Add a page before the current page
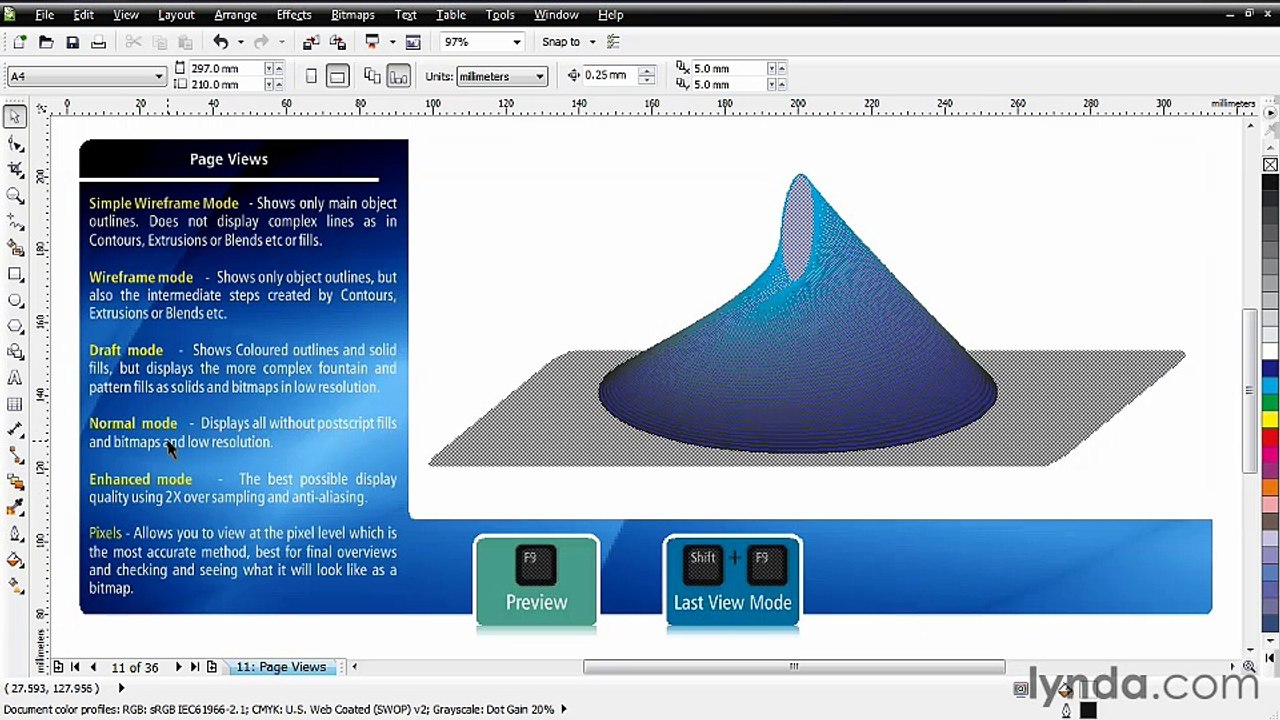 coord(58,667)
